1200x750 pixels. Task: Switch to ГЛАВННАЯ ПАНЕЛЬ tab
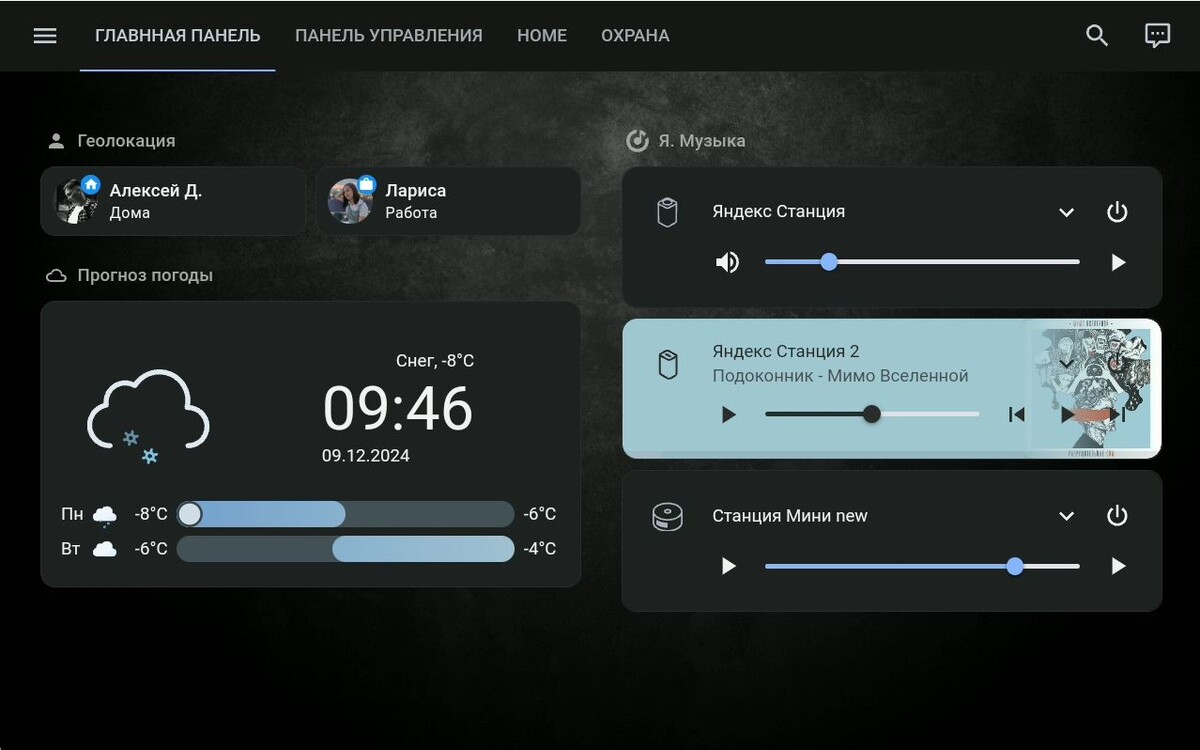pos(178,36)
